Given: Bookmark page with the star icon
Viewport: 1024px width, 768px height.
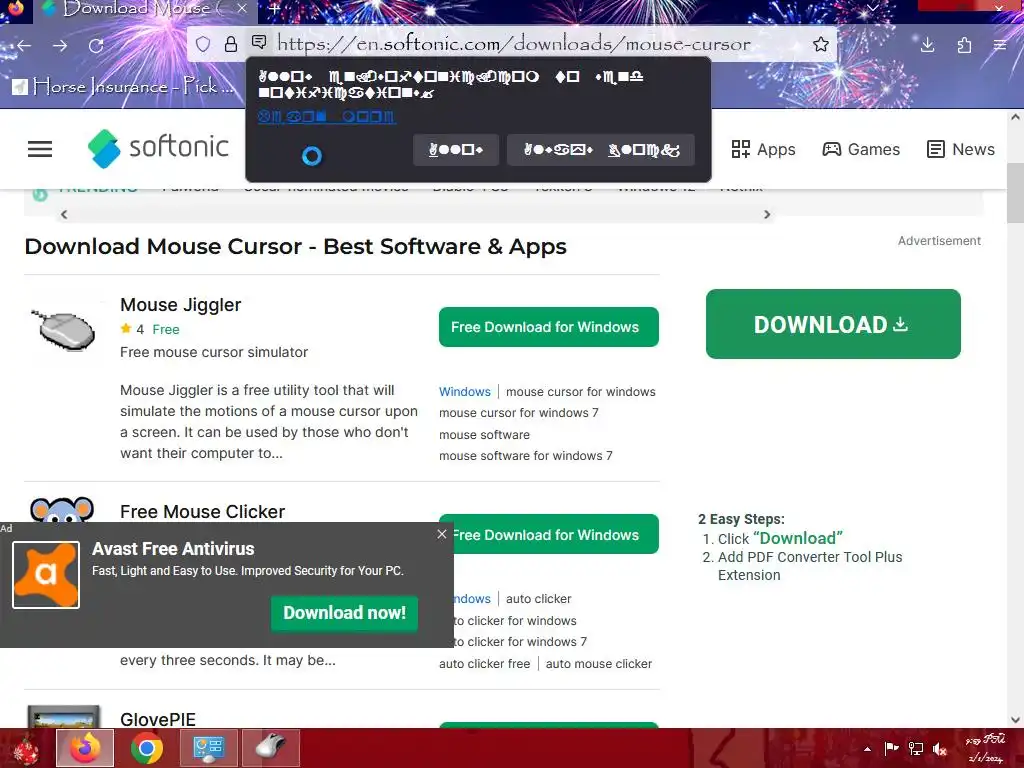Looking at the screenshot, I should pyautogui.click(x=821, y=44).
